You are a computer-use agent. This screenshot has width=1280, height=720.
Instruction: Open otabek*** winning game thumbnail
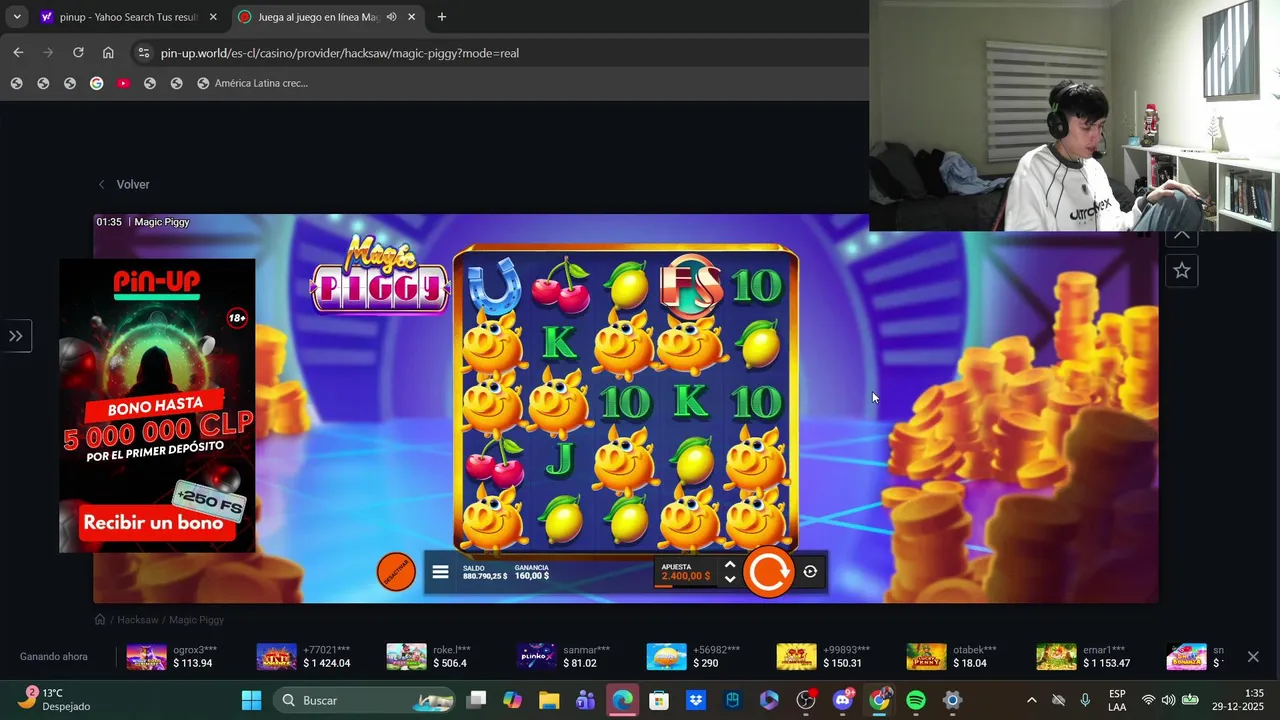[x=926, y=657]
